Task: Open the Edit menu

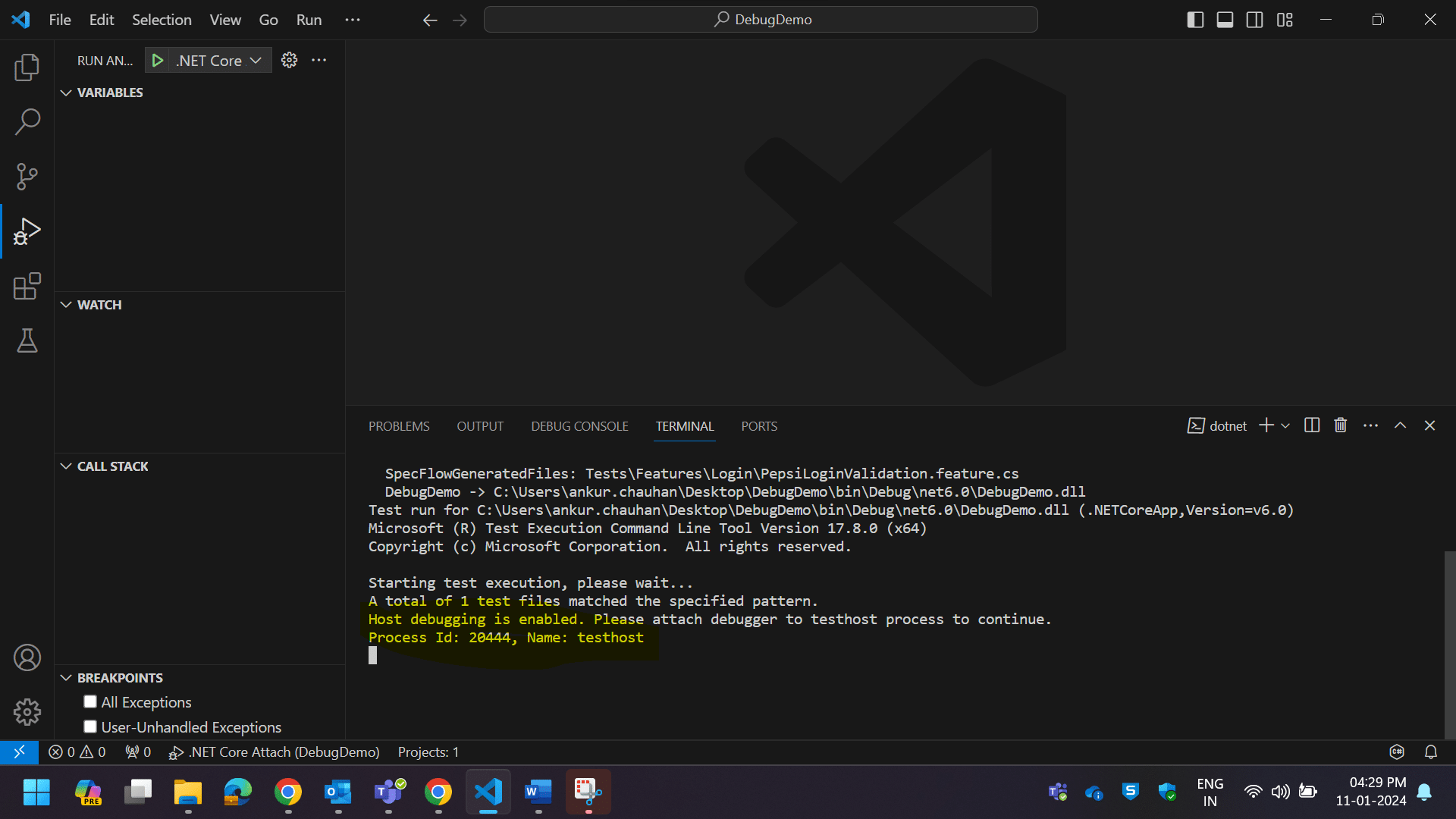Action: tap(102, 20)
